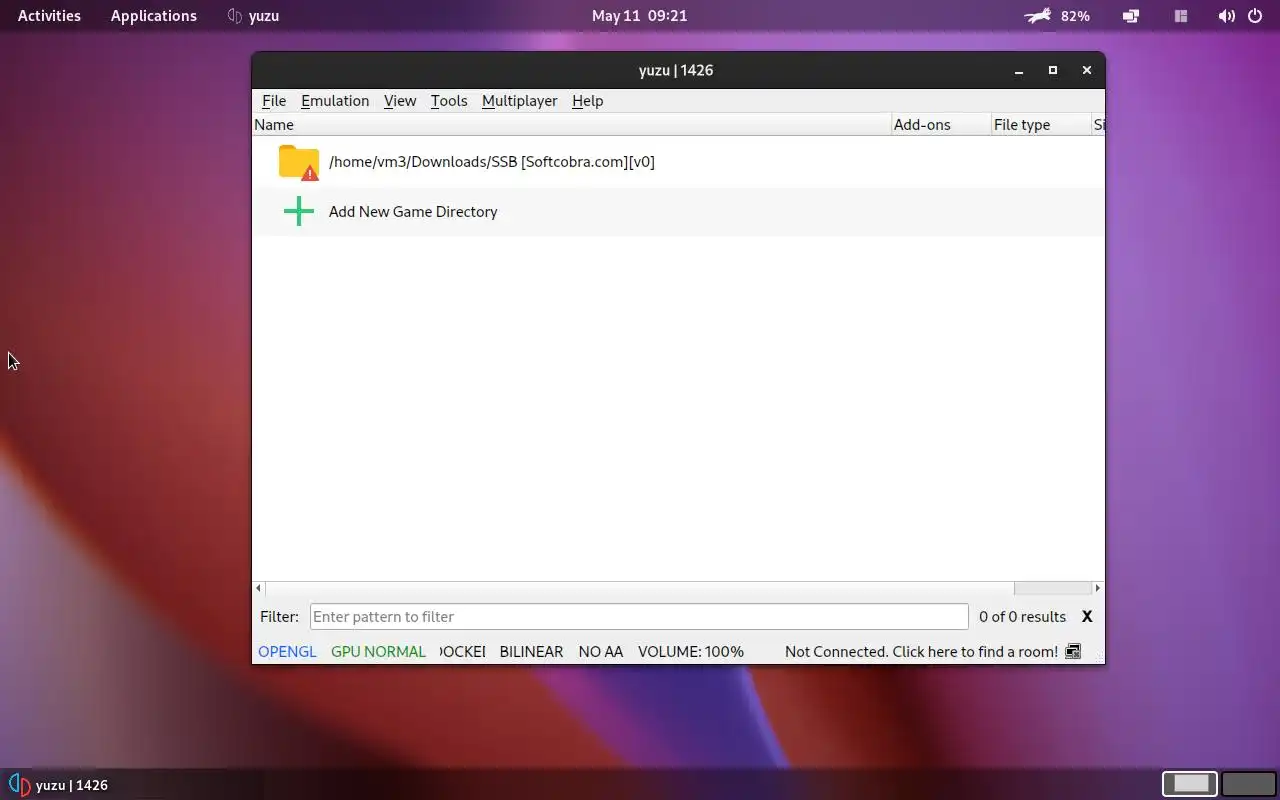Switch to the first workspace thumbnail

tap(1190, 784)
